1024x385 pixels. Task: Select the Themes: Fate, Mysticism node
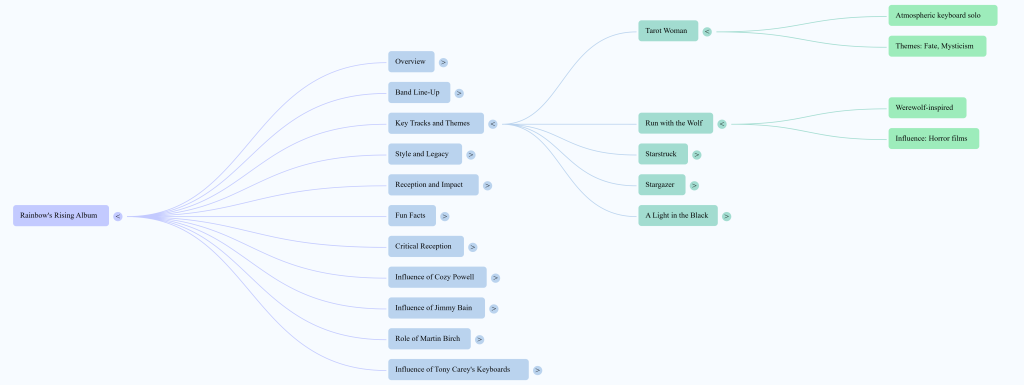point(937,46)
